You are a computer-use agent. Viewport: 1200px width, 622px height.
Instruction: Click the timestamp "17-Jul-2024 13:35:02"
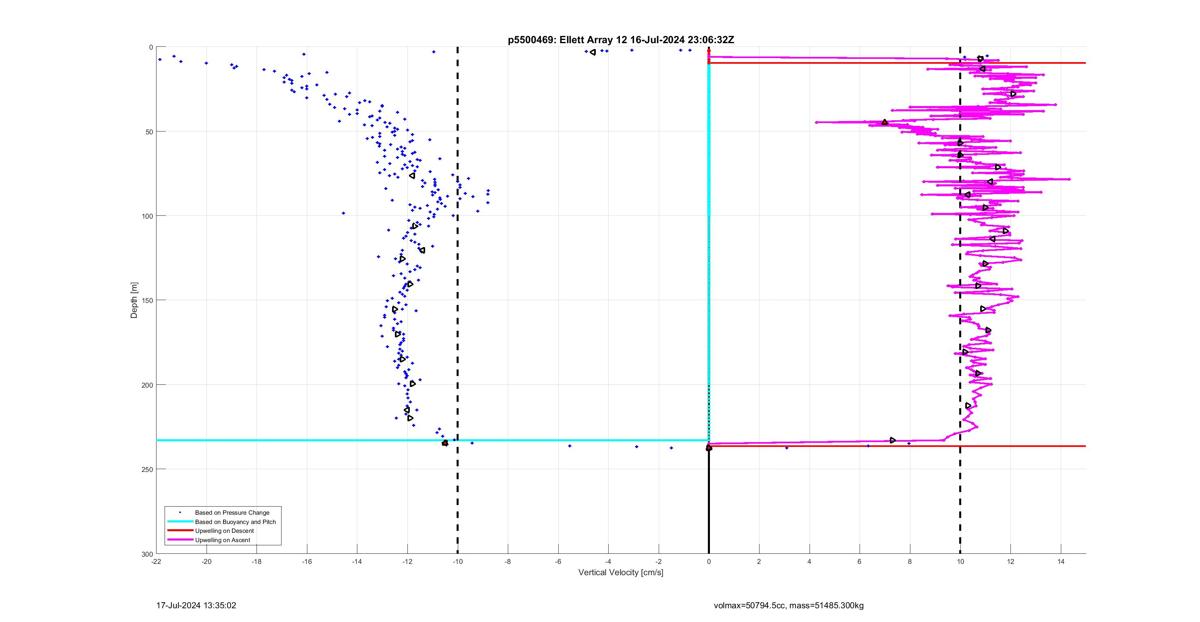pos(196,605)
